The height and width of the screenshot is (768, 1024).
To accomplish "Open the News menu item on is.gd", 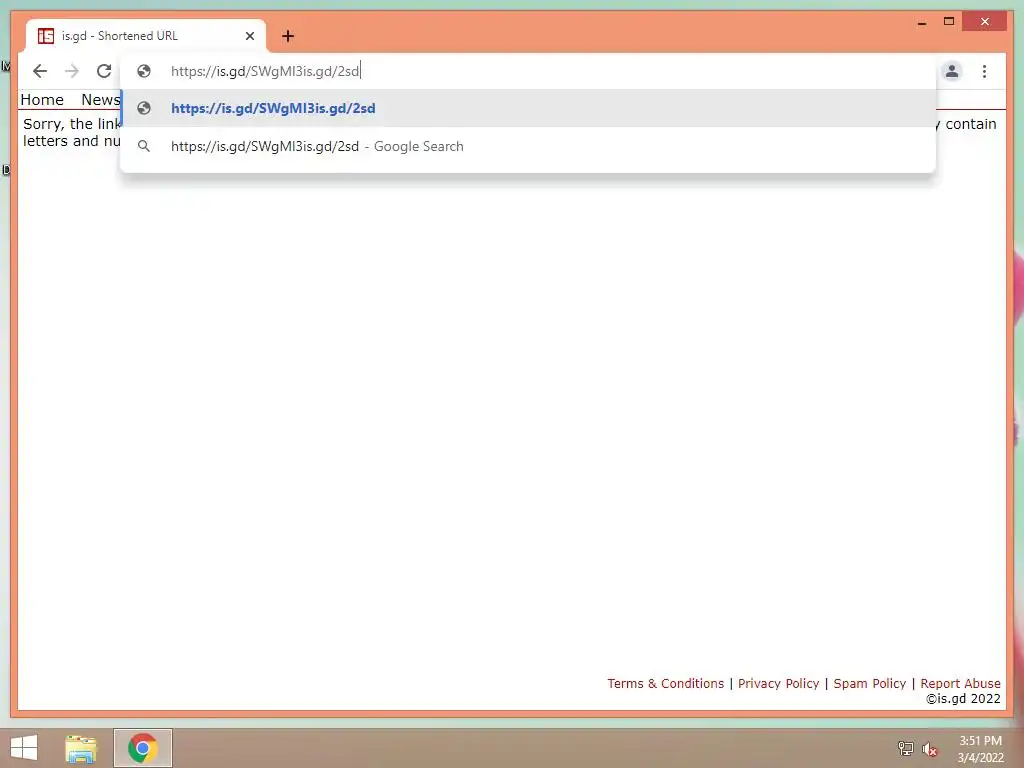I will [x=101, y=100].
